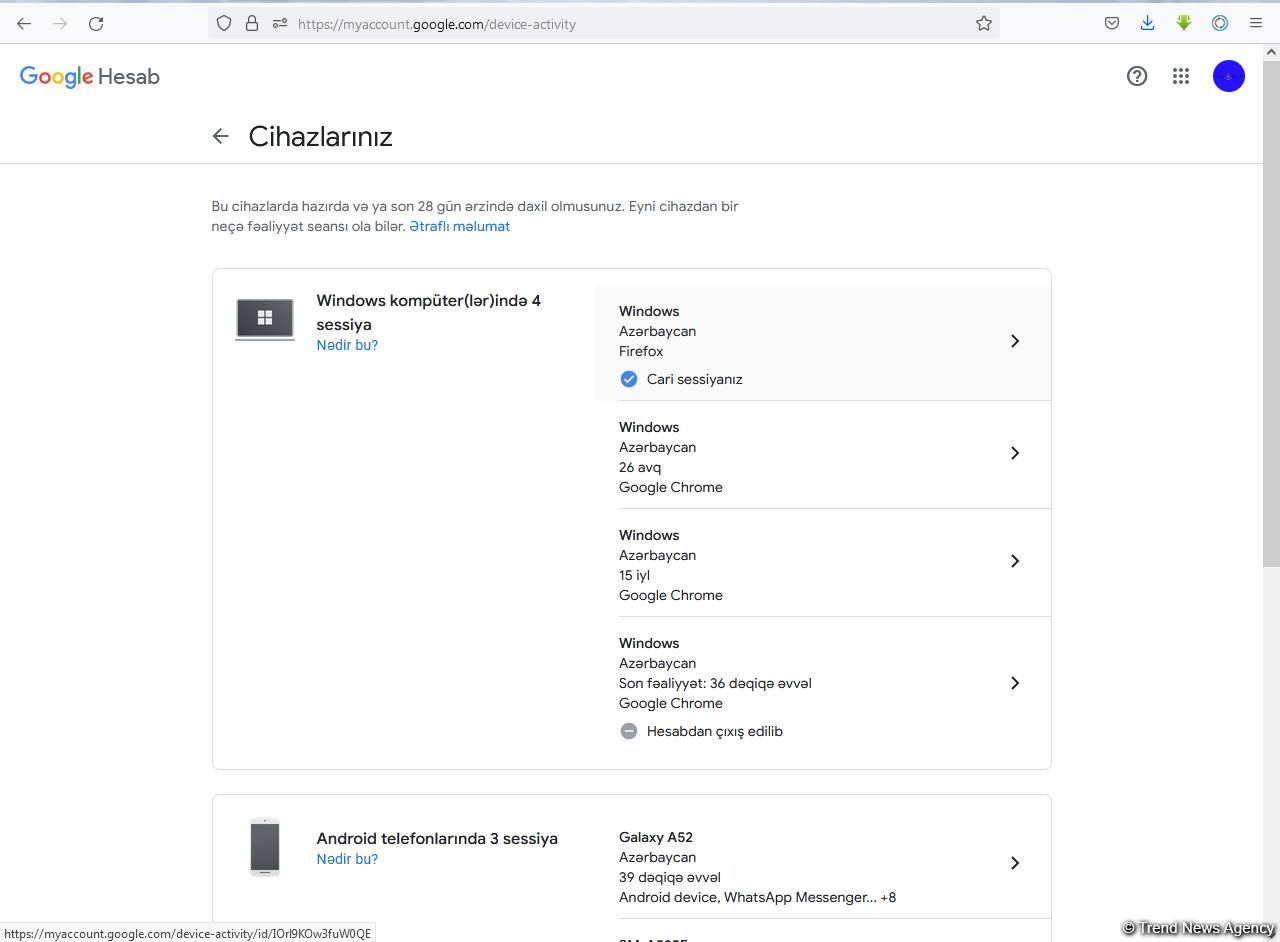The height and width of the screenshot is (942, 1280).
Task: Click the Android device, WhatsApp Messenger… +8 text
Action: pos(757,897)
